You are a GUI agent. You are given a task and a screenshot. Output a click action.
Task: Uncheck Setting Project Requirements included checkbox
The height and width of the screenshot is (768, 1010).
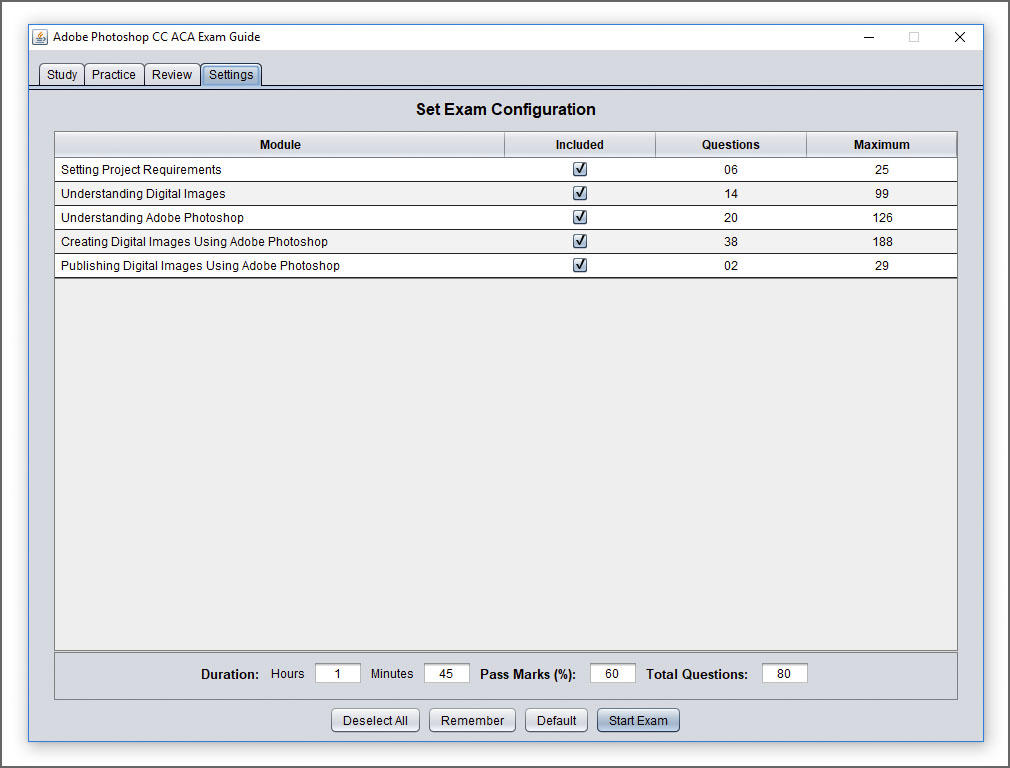tap(580, 169)
